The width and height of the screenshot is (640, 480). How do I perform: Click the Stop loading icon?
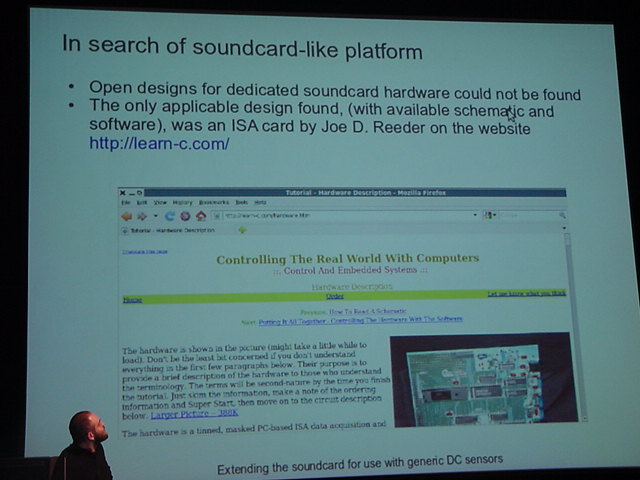click(185, 216)
